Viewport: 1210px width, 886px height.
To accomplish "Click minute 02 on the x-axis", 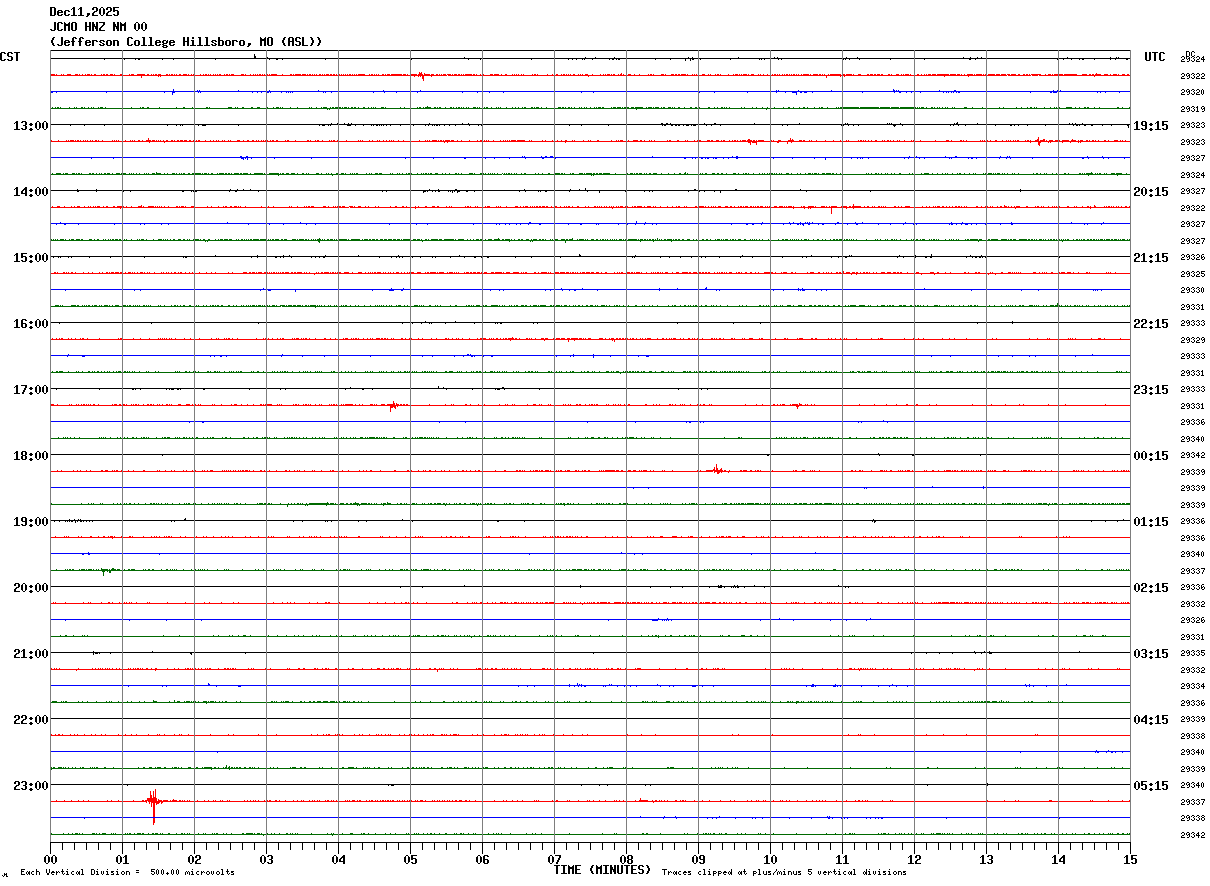I will tap(195, 858).
